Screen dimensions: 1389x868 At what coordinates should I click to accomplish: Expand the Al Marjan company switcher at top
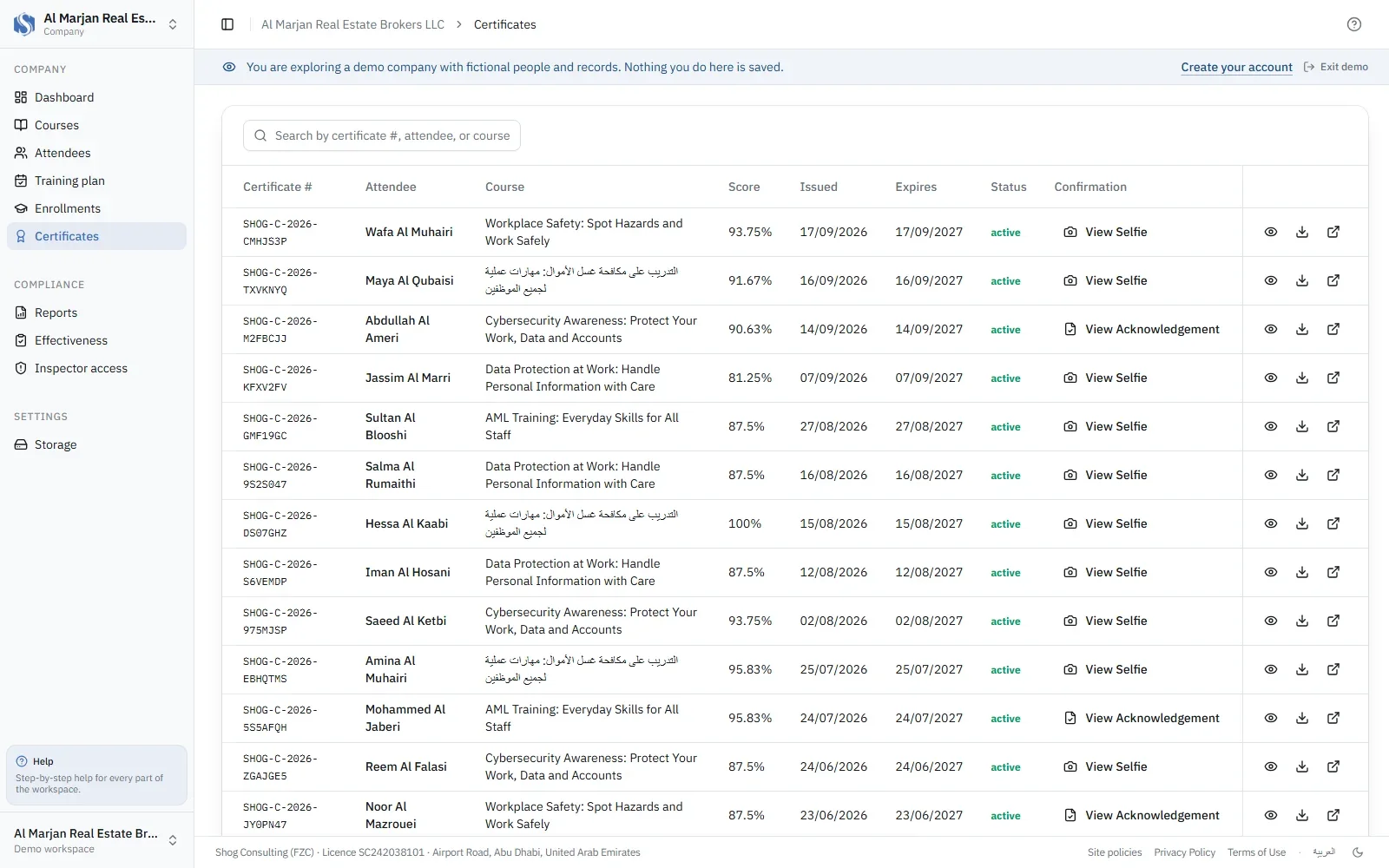[96, 24]
